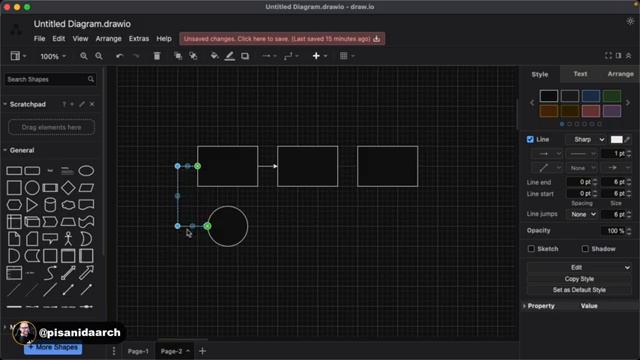Click the To Back toolbar icon
Viewport: 640px width, 360px height.
193,56
